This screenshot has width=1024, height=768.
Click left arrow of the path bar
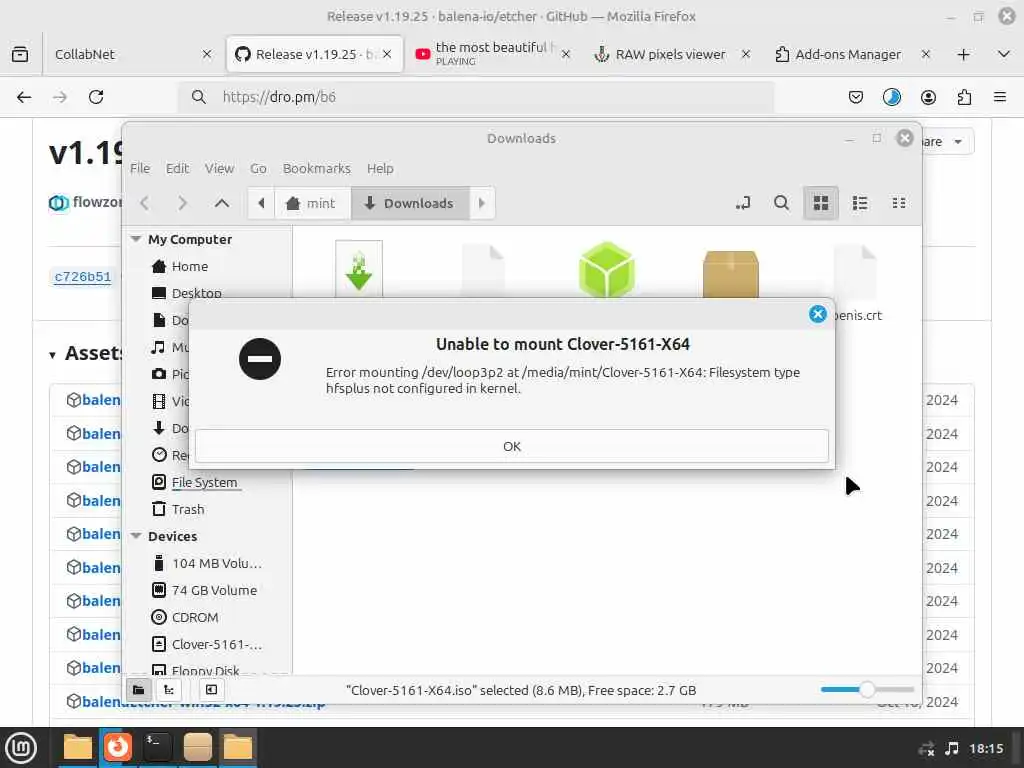pyautogui.click(x=261, y=203)
